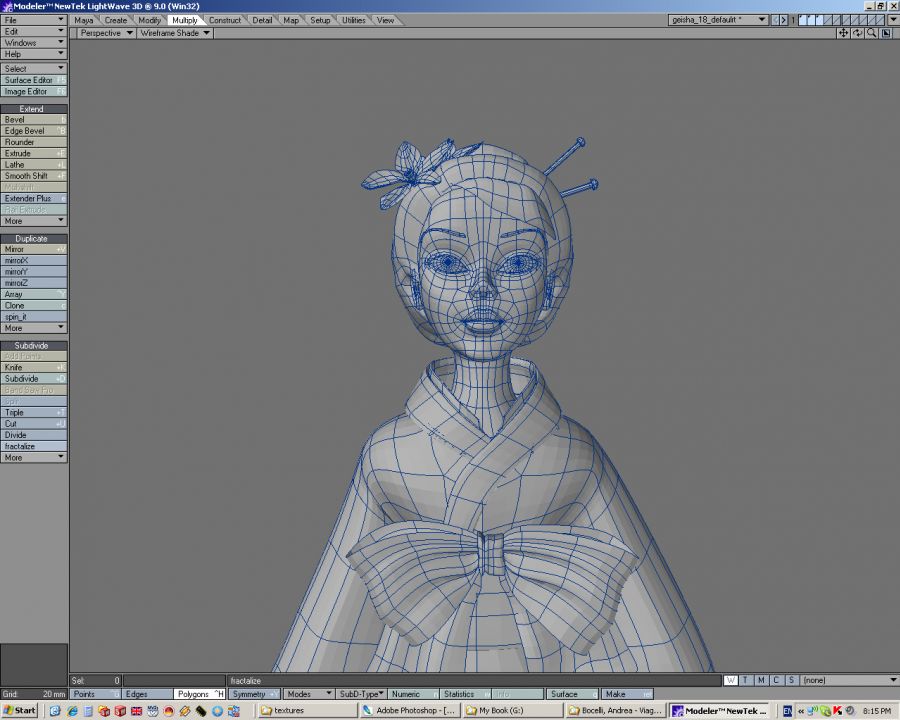Click the Bevel tool button

[x=34, y=120]
